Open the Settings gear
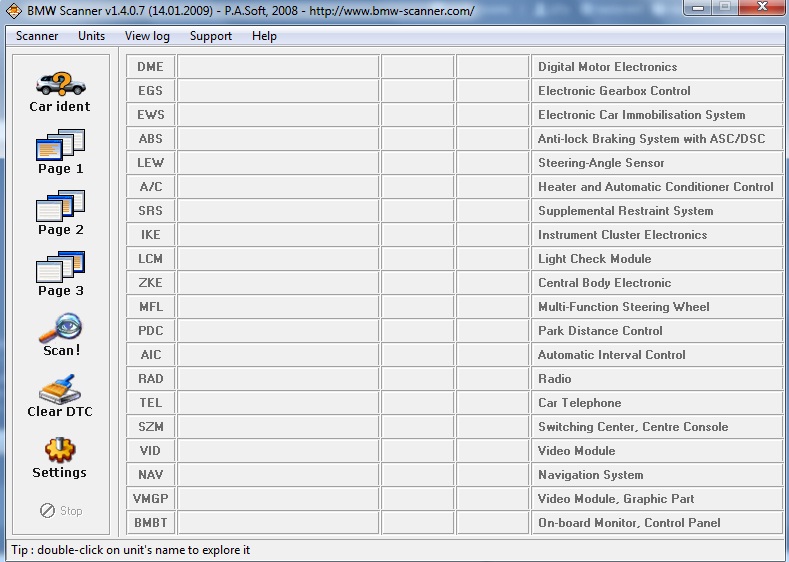The width and height of the screenshot is (789, 562). click(60, 450)
